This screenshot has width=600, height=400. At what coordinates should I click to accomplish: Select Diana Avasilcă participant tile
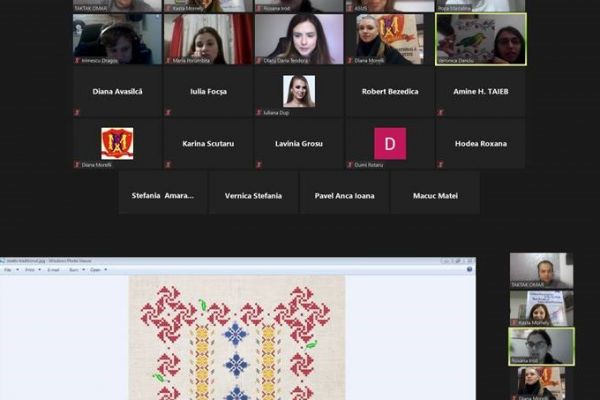117,92
